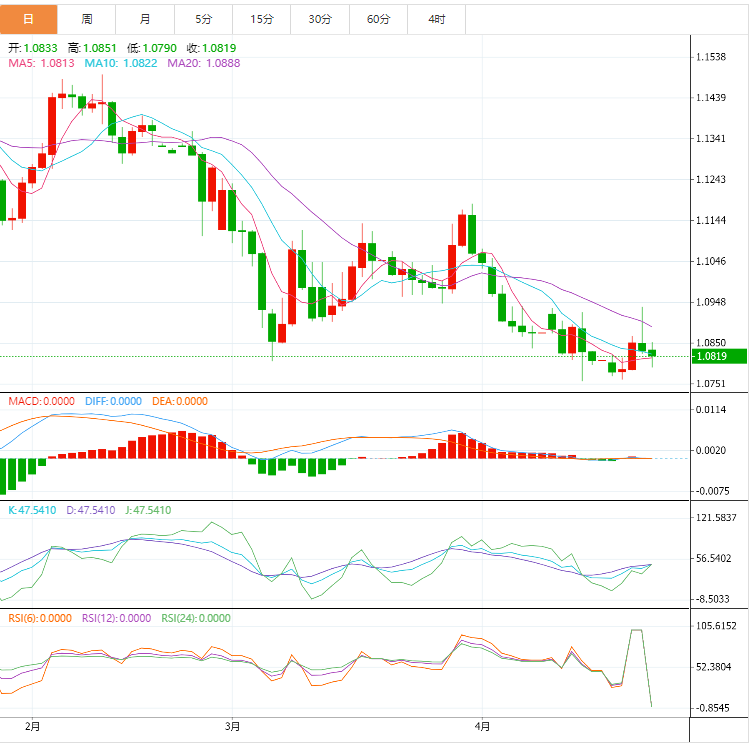The height and width of the screenshot is (750, 753).
Task: Select the daily 日 timeframe tab
Action: pyautogui.click(x=28, y=19)
